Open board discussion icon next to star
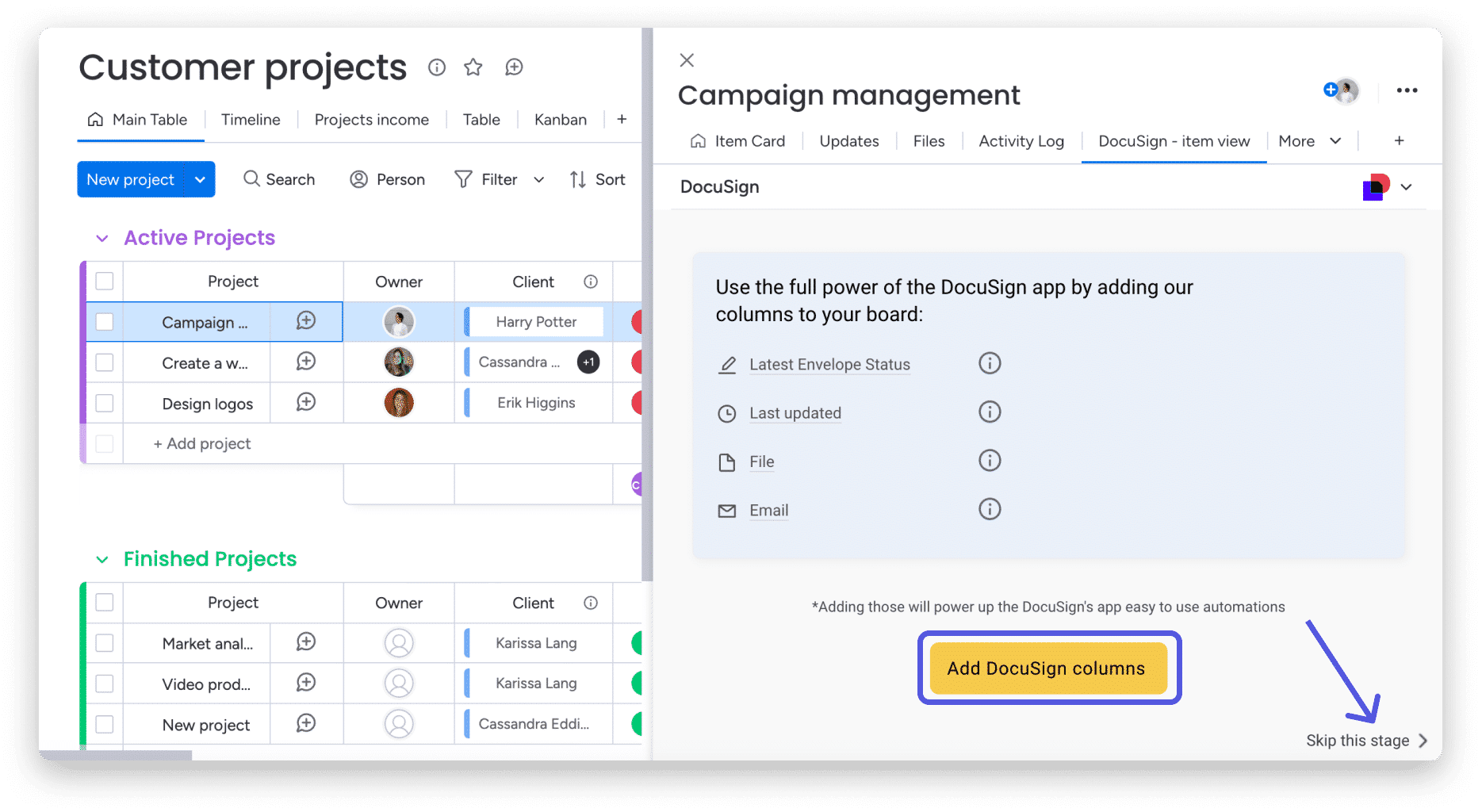This screenshot has width=1482, height=812. (x=514, y=67)
